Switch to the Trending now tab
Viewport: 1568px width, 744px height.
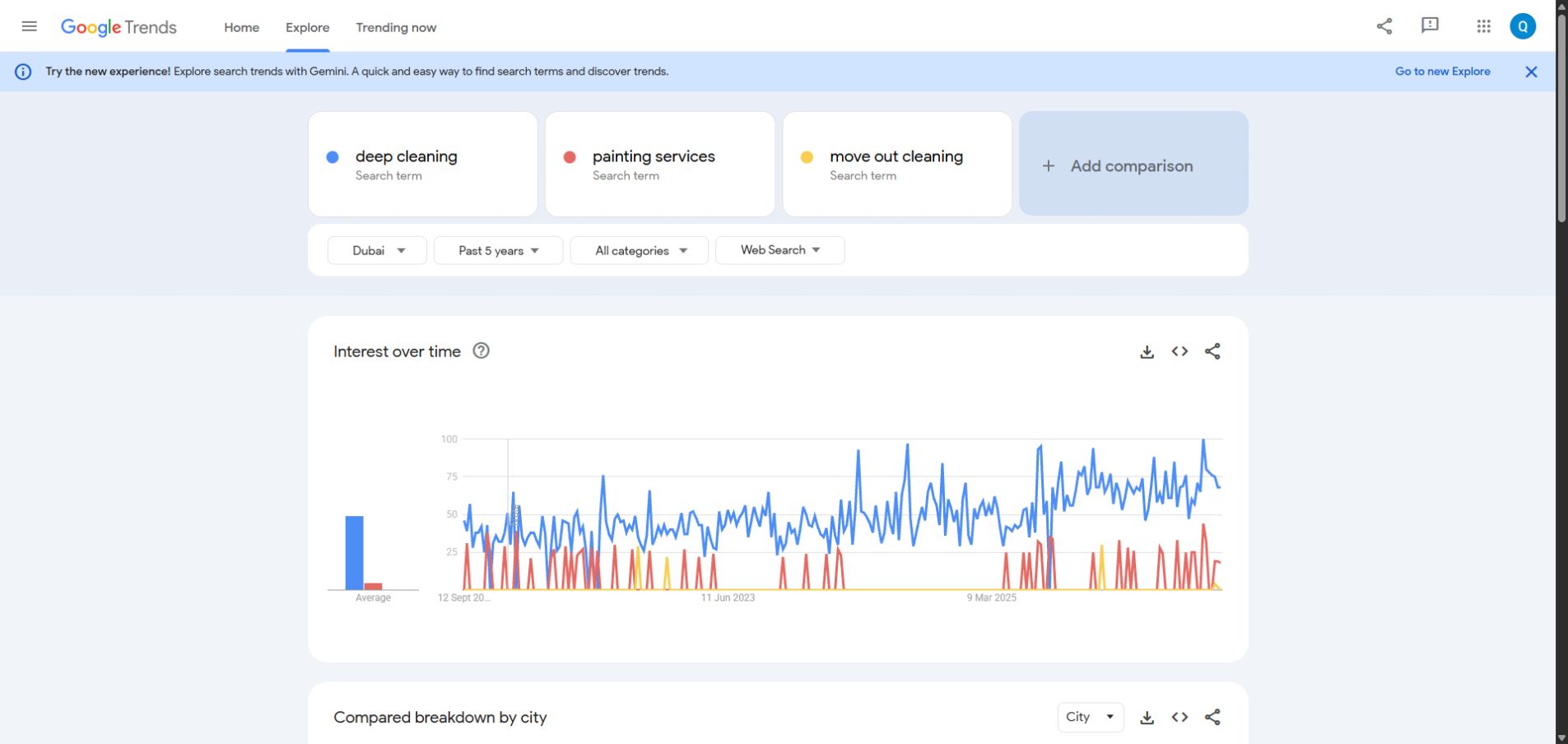[x=396, y=27]
